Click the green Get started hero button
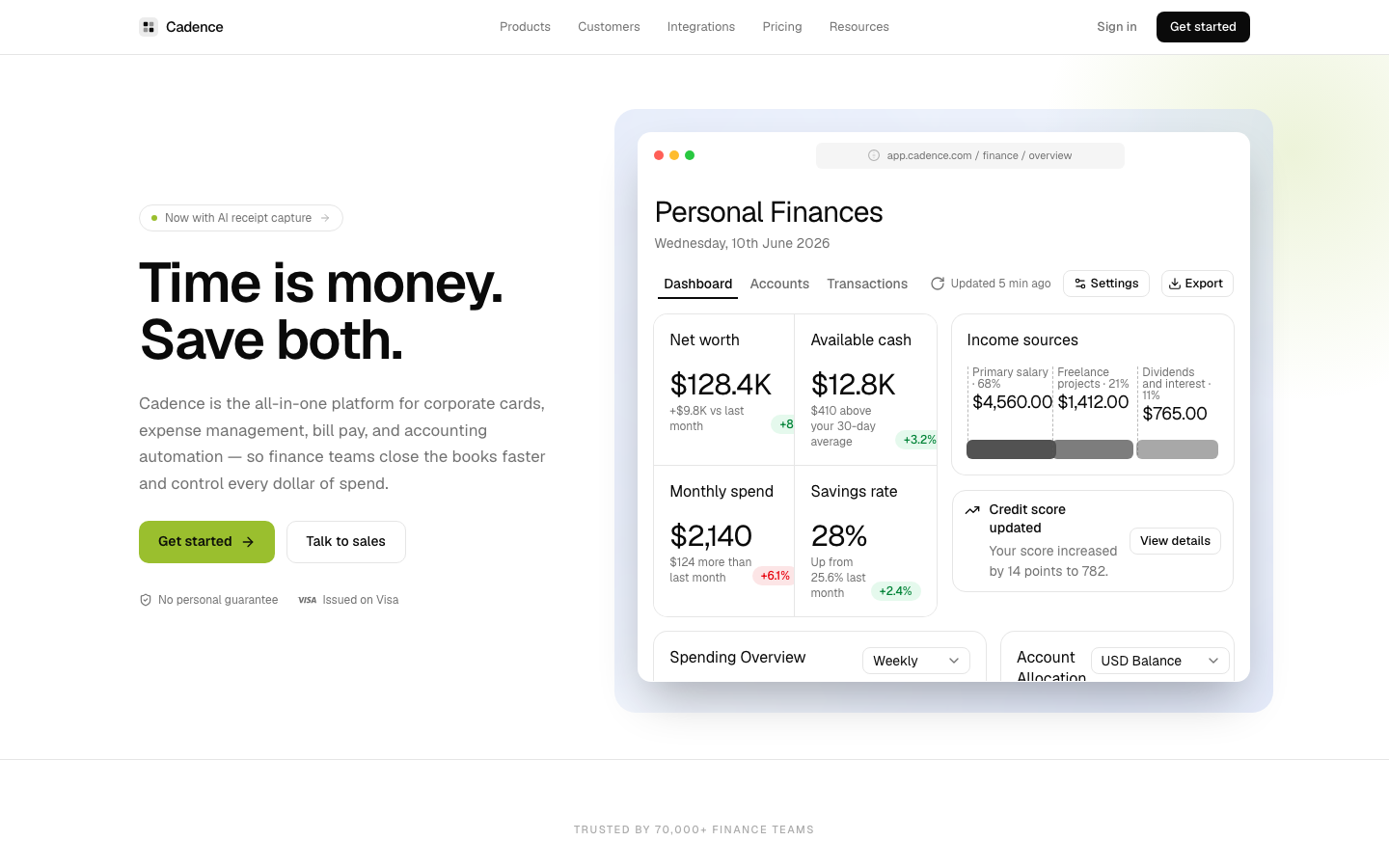Viewport: 1389px width, 868px height. pyautogui.click(x=206, y=542)
